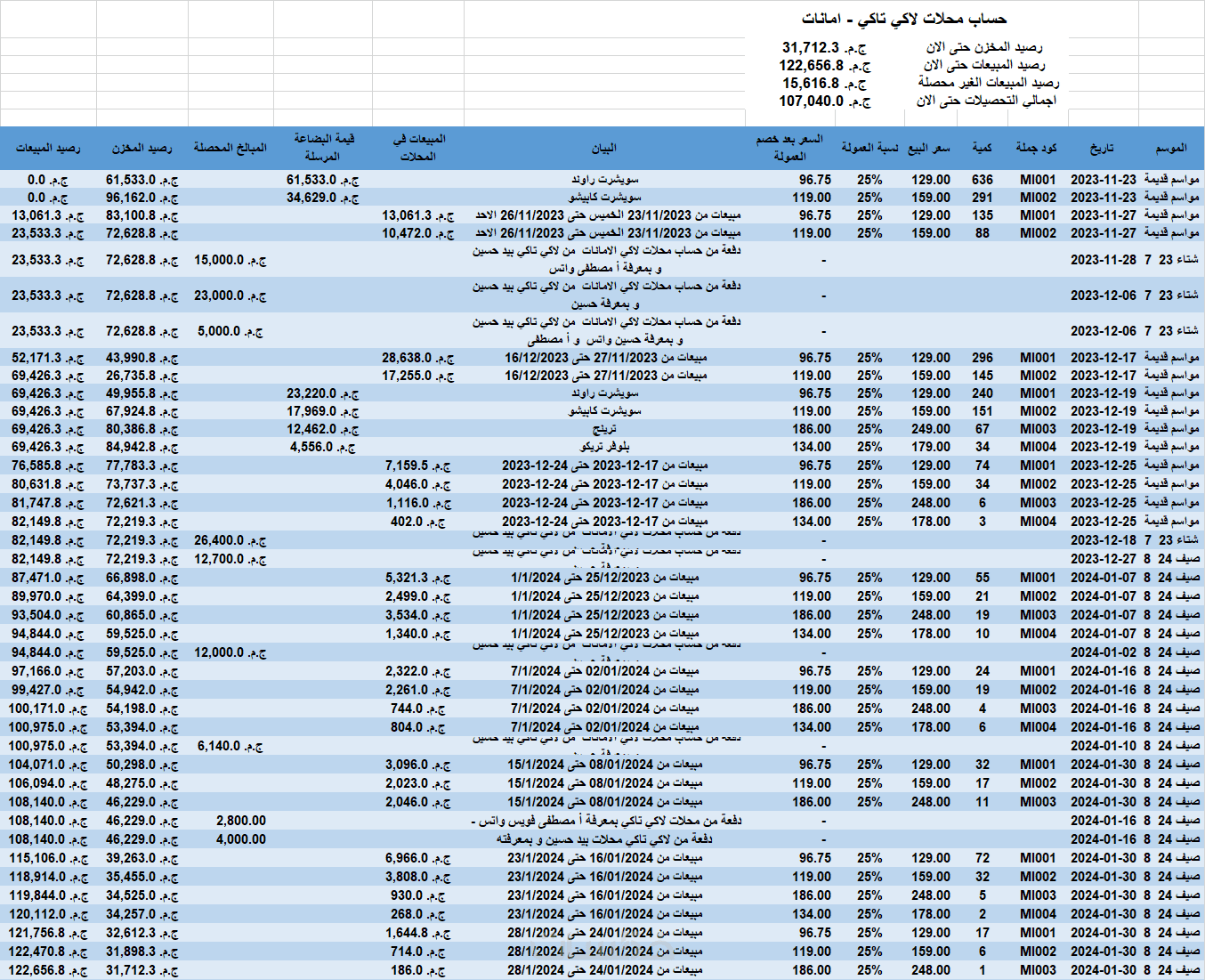Select collected amount cell 12,000.0

pyautogui.click(x=230, y=652)
